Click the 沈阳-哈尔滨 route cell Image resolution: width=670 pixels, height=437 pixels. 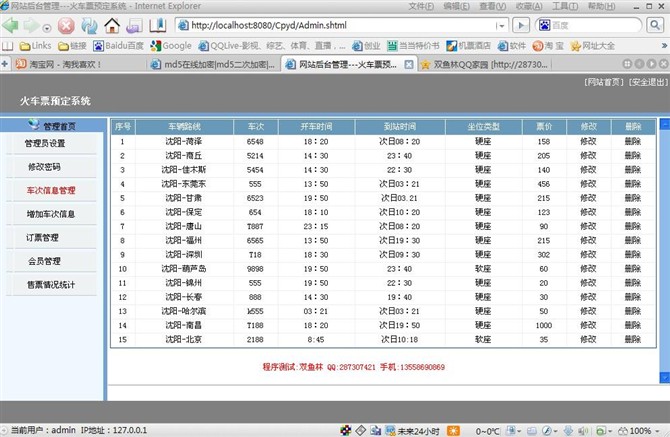coord(184,311)
